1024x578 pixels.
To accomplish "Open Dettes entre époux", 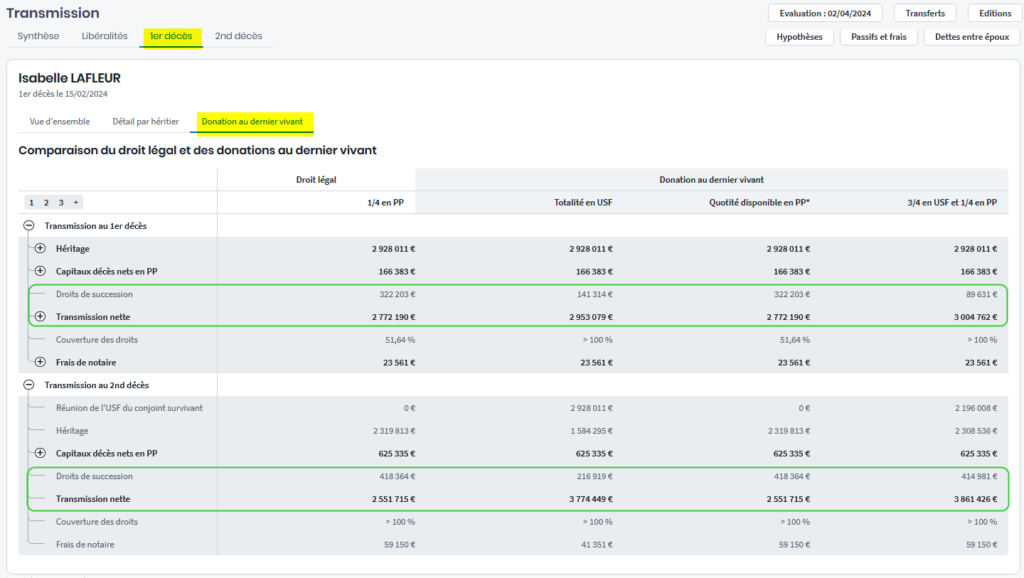I will coord(972,37).
